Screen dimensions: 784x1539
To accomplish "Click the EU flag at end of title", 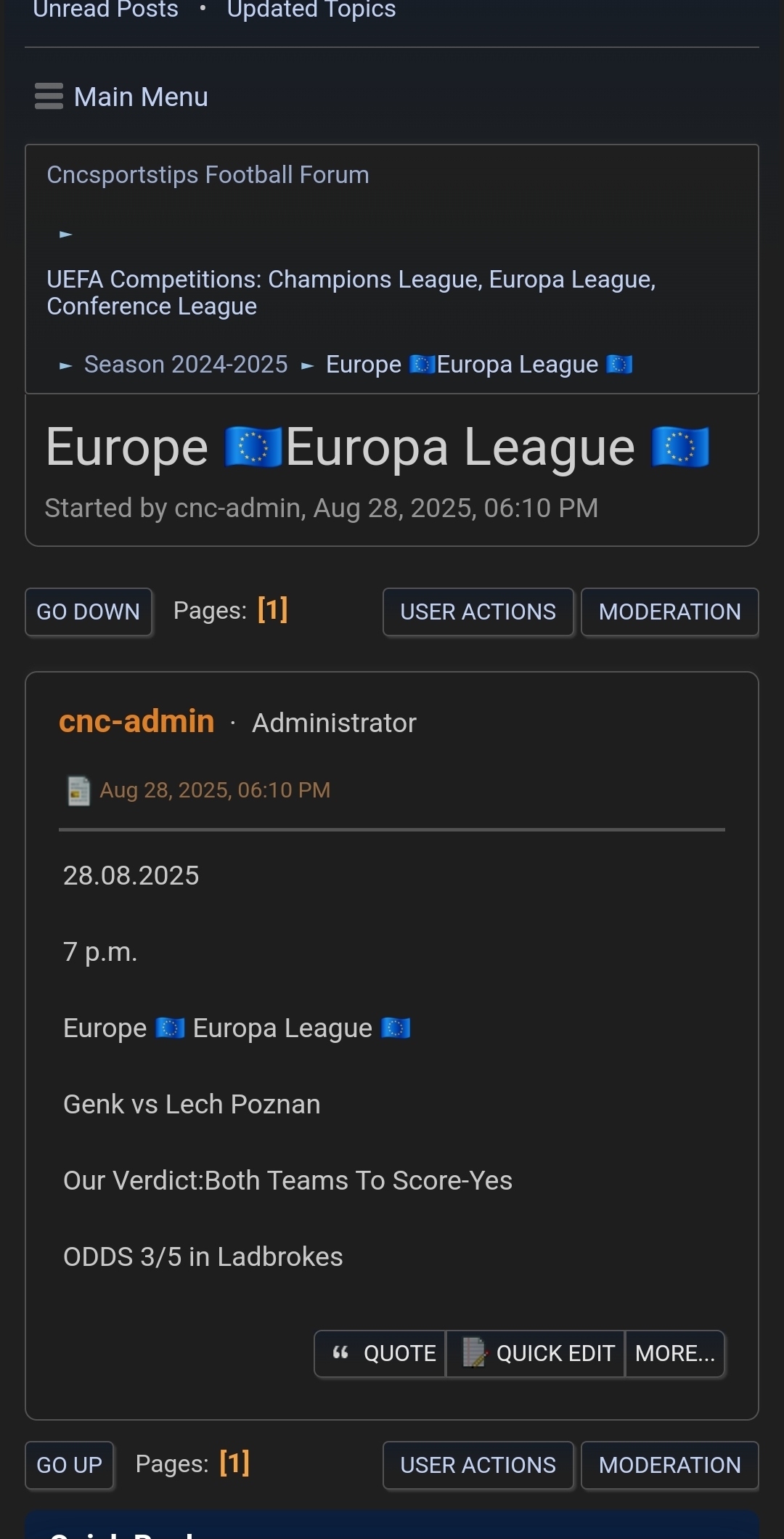I will coord(679,447).
